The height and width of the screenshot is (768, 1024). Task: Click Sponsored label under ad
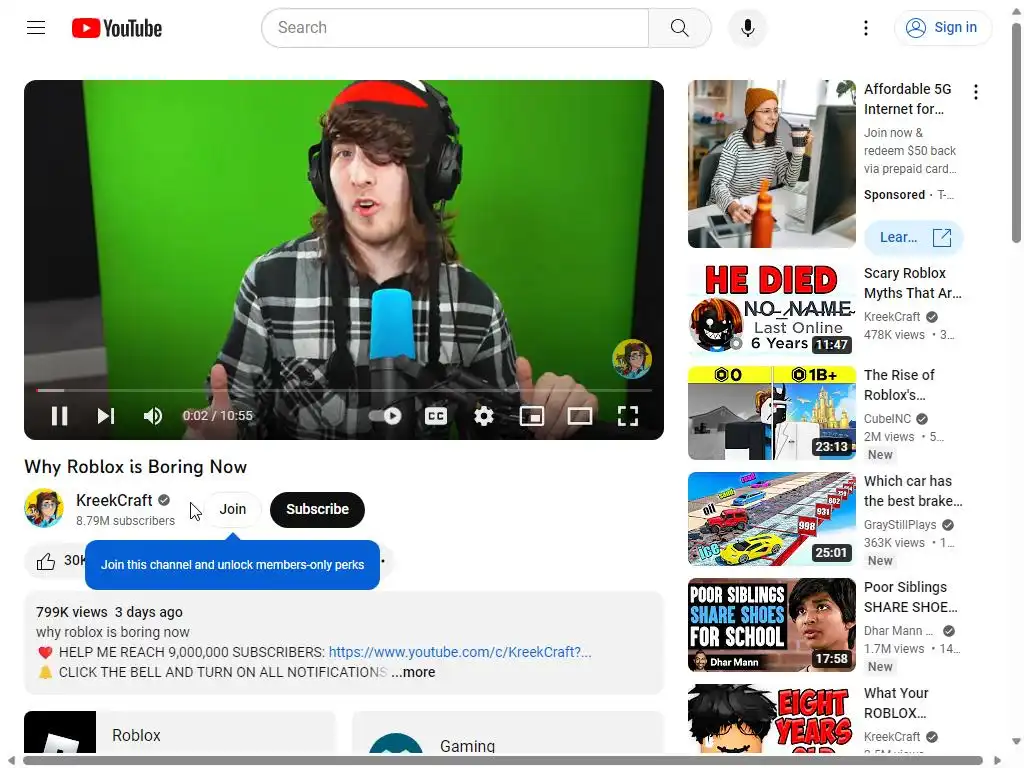(894, 195)
